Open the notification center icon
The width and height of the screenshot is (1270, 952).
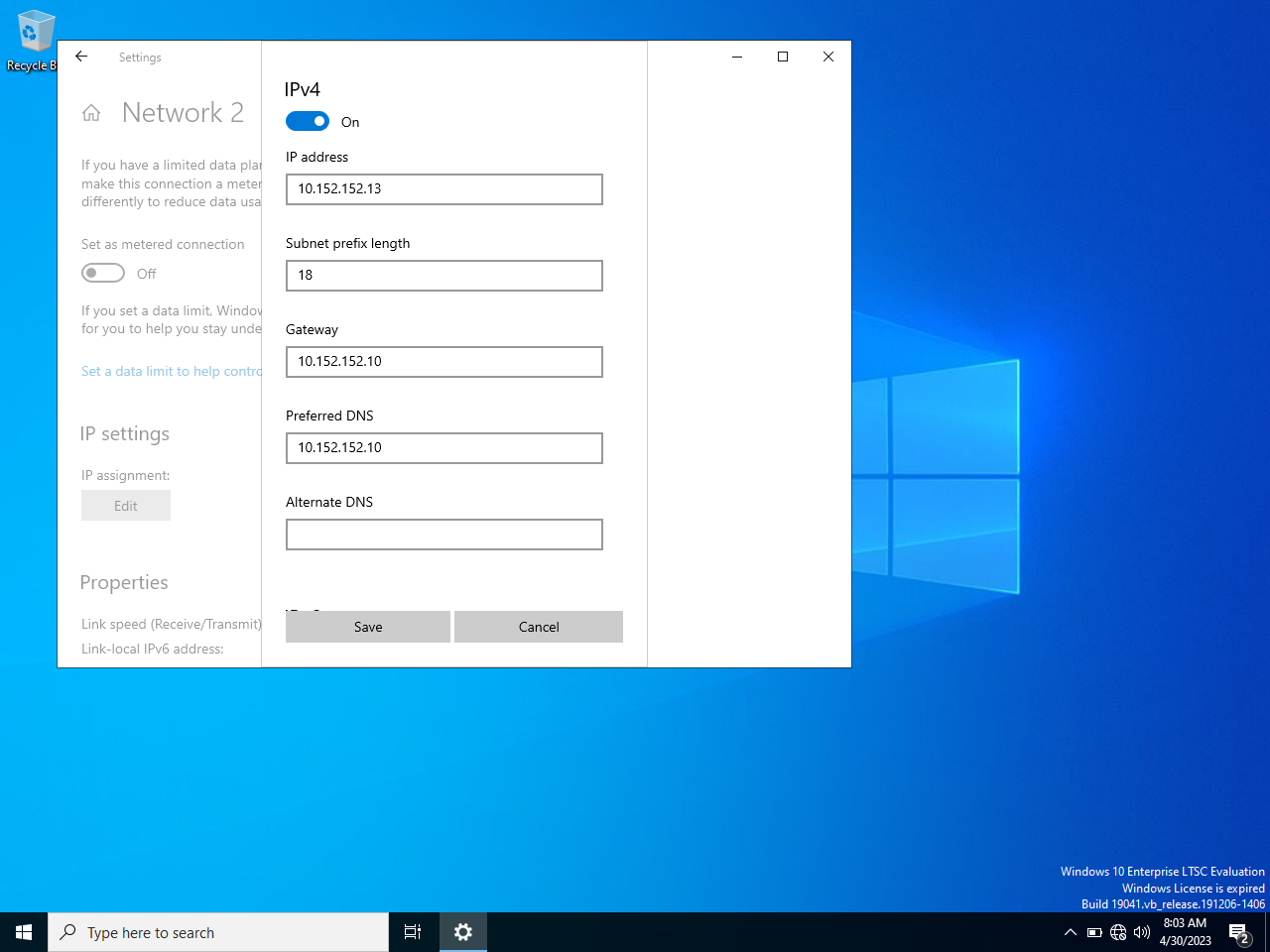click(x=1238, y=932)
